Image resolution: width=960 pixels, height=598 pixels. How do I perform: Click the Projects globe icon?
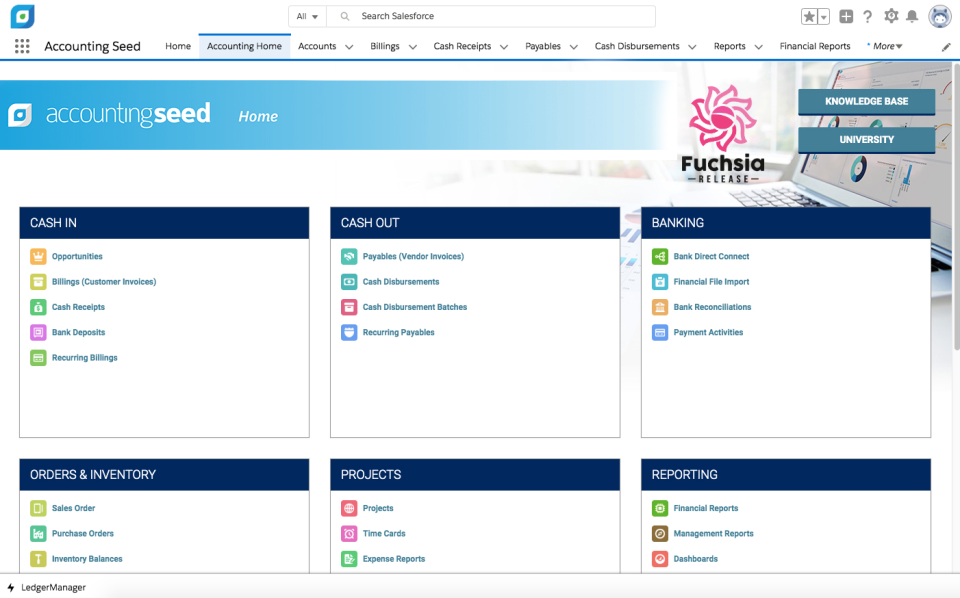pos(349,508)
